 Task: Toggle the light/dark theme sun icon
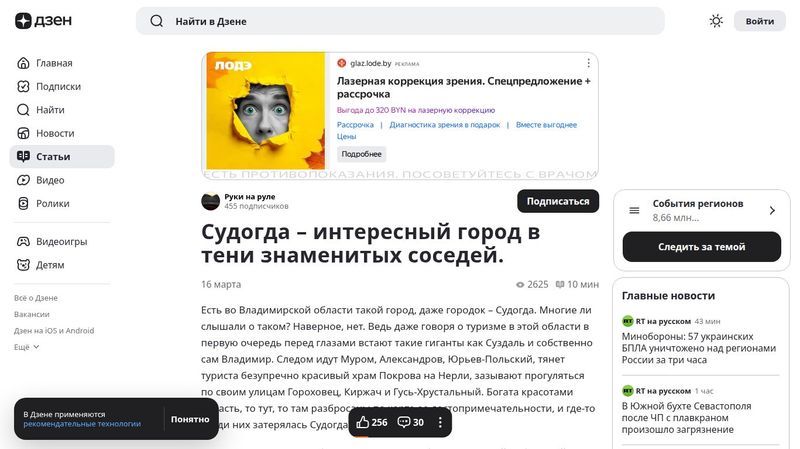click(x=716, y=21)
